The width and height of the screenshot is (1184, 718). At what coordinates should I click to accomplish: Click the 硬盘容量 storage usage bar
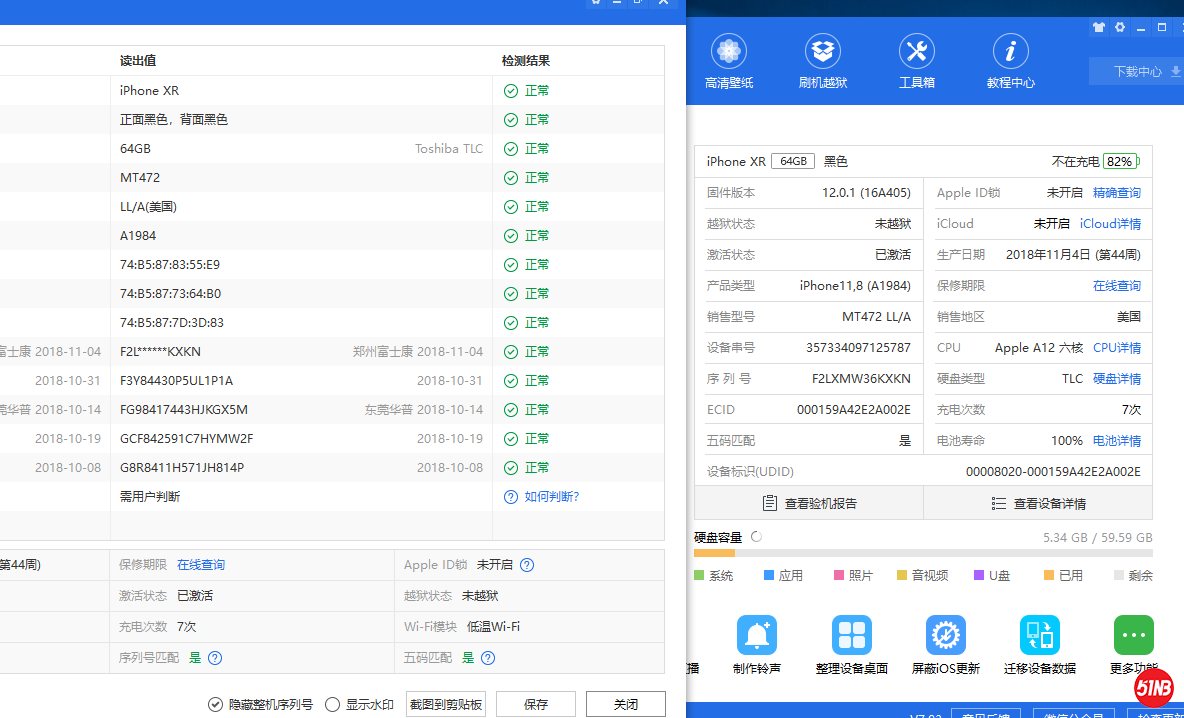(x=923, y=553)
